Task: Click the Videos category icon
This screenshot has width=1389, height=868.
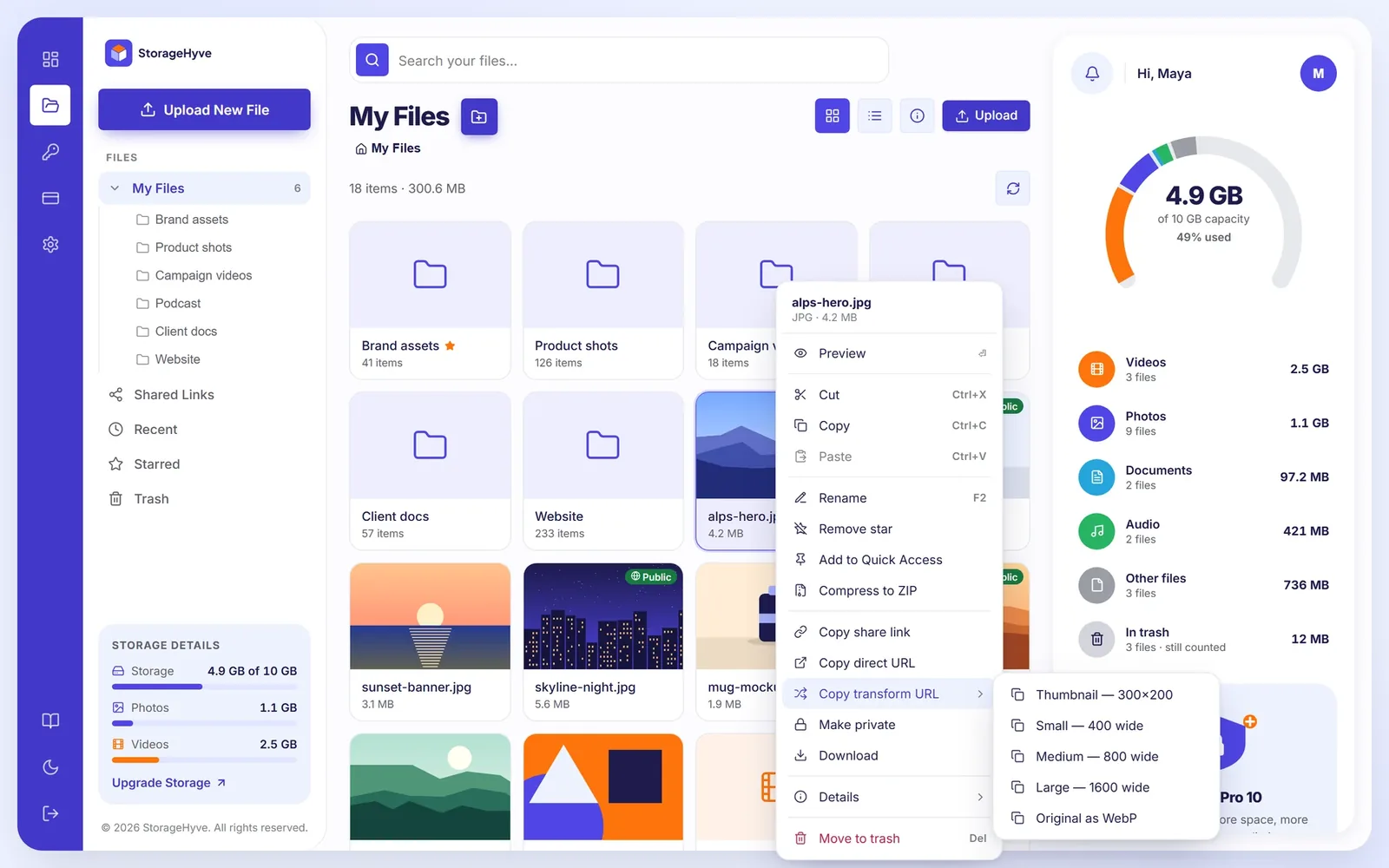Action: 1096,369
